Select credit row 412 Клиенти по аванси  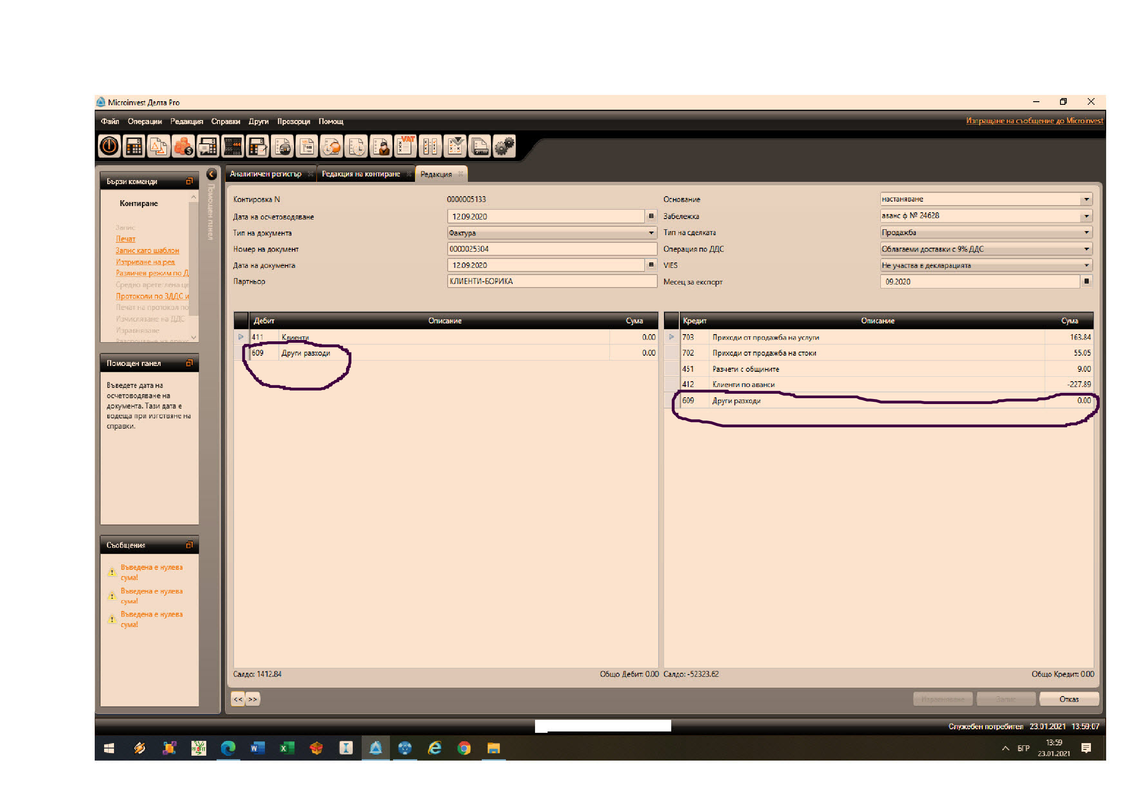pos(879,384)
